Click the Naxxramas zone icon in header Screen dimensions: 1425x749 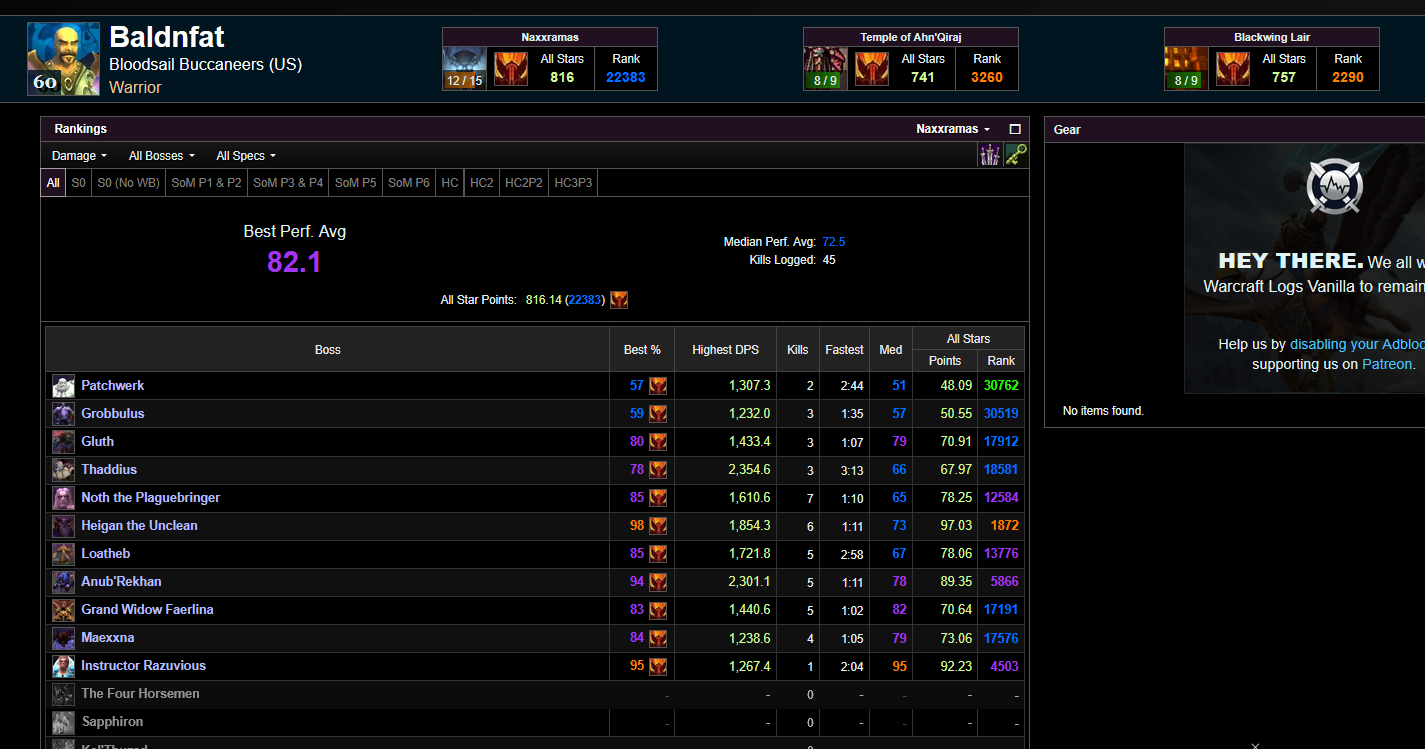point(465,68)
